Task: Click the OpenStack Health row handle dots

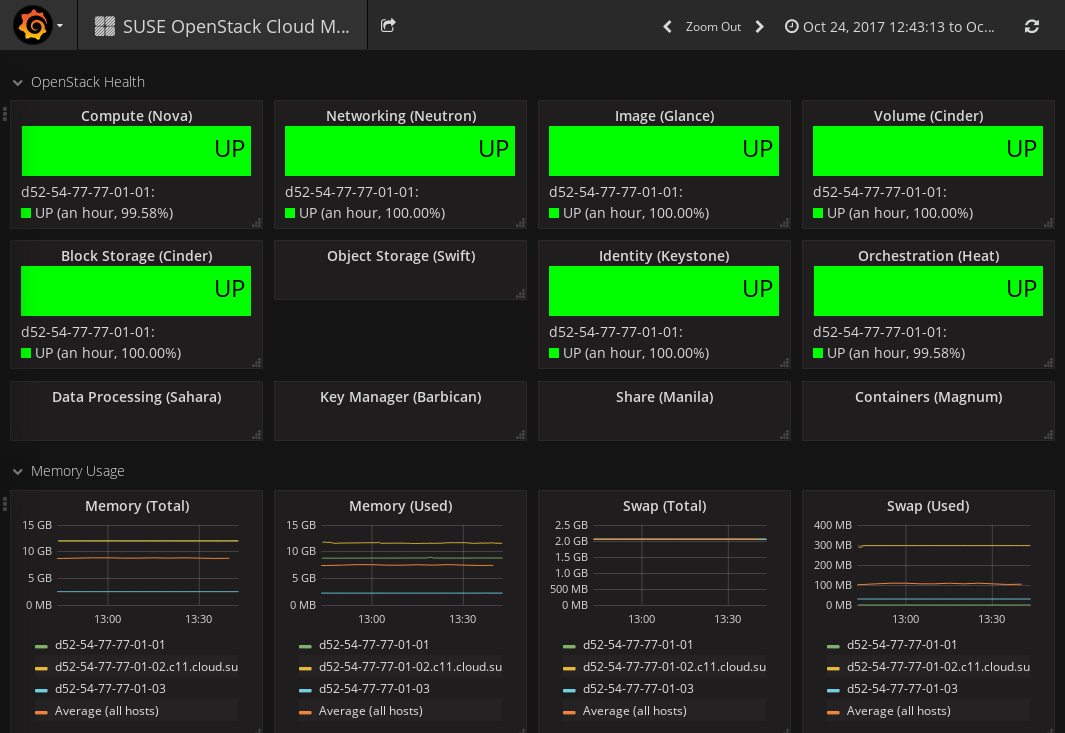Action: pyautogui.click(x=5, y=114)
